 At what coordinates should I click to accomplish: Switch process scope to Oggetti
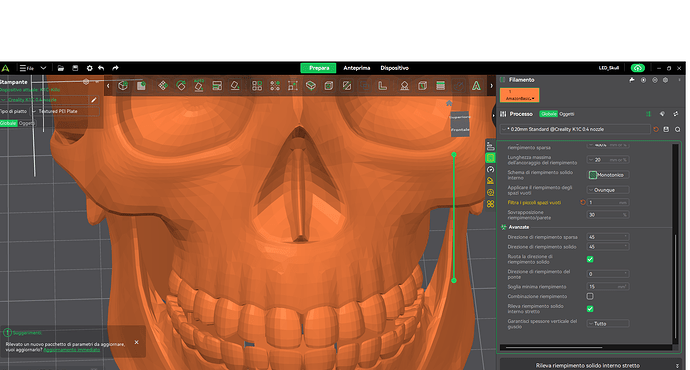point(567,114)
